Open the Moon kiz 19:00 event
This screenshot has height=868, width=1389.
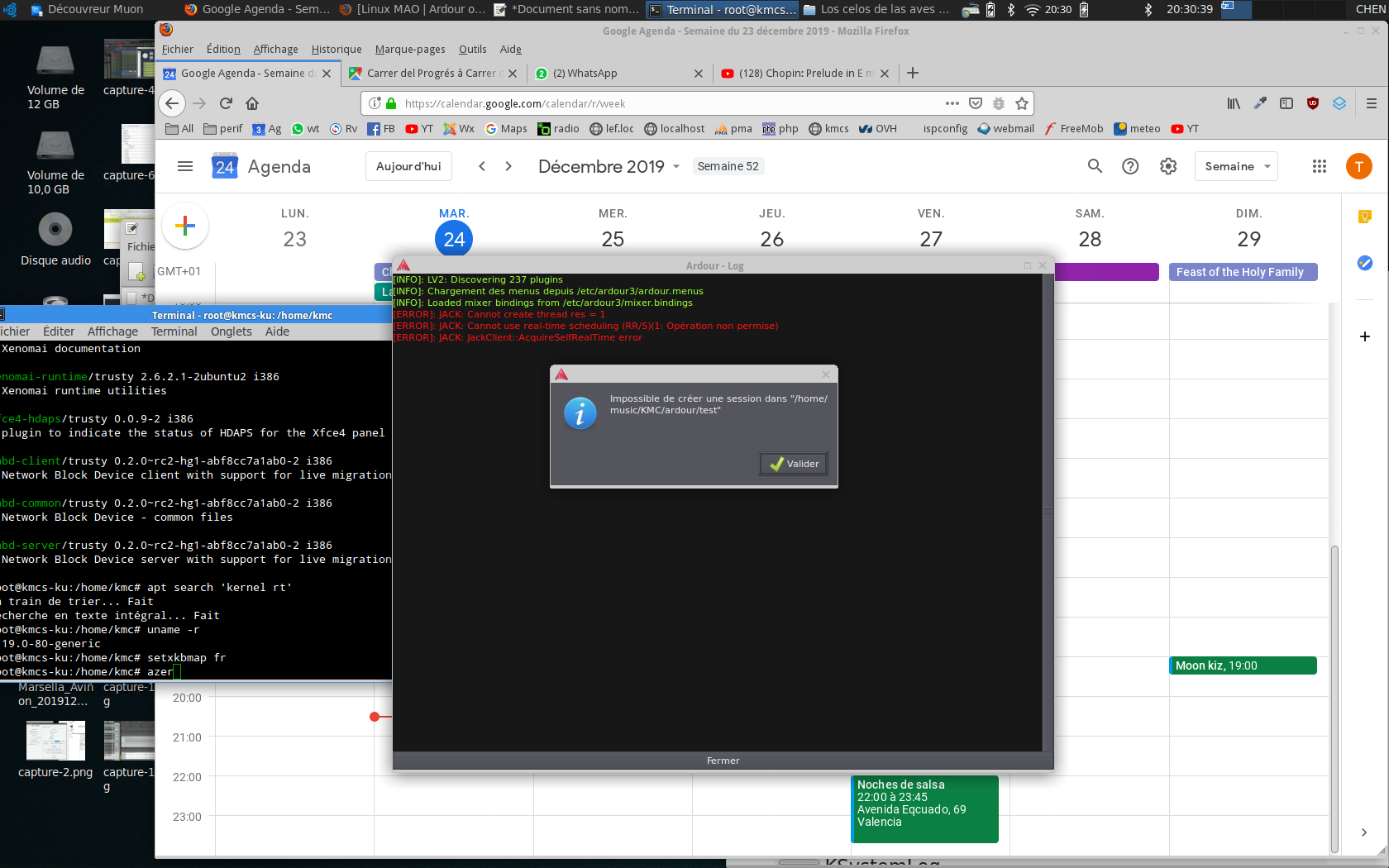point(1243,665)
